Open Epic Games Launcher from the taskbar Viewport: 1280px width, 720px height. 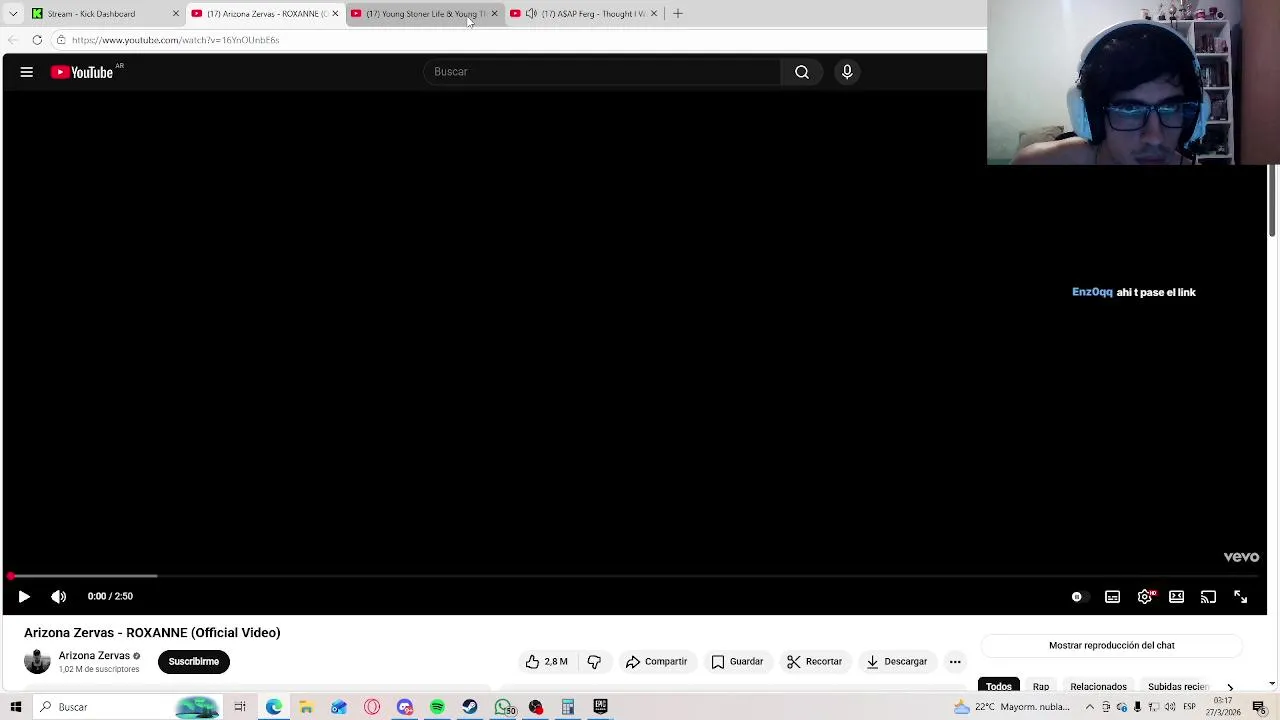click(x=601, y=707)
